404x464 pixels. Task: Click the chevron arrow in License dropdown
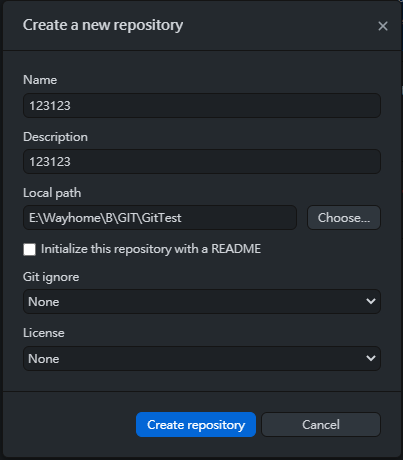(x=371, y=358)
